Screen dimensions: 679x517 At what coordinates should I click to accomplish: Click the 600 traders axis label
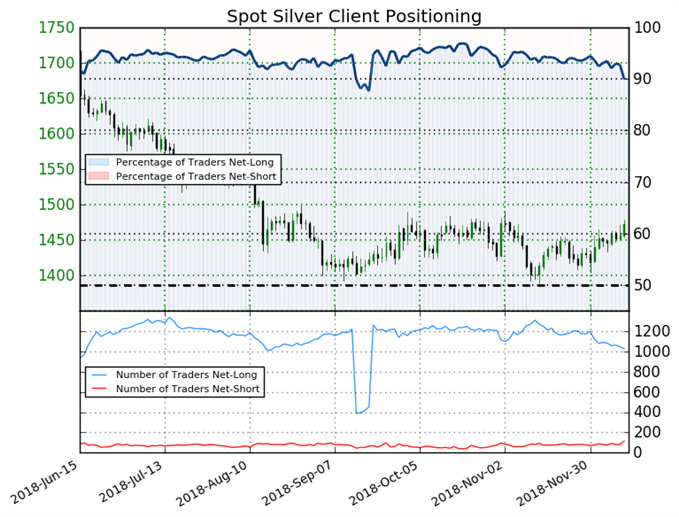click(647, 392)
